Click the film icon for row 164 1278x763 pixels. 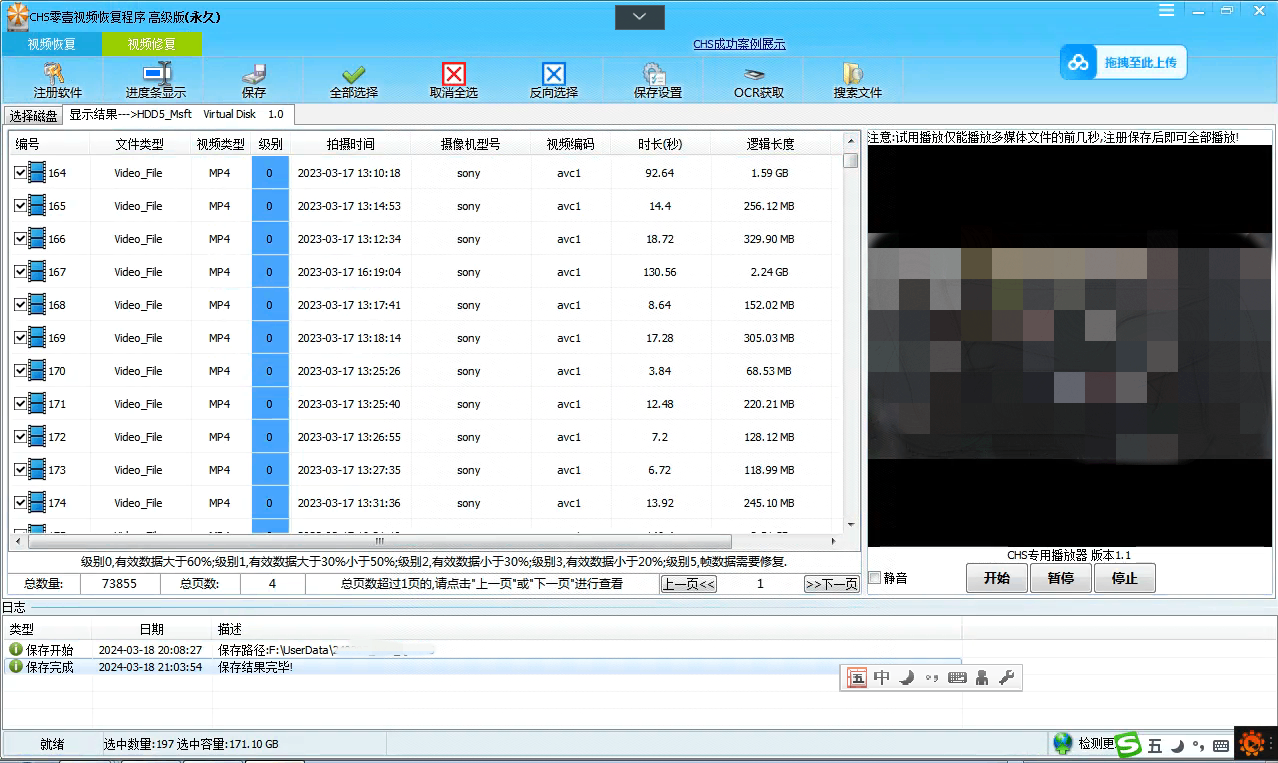(37, 173)
